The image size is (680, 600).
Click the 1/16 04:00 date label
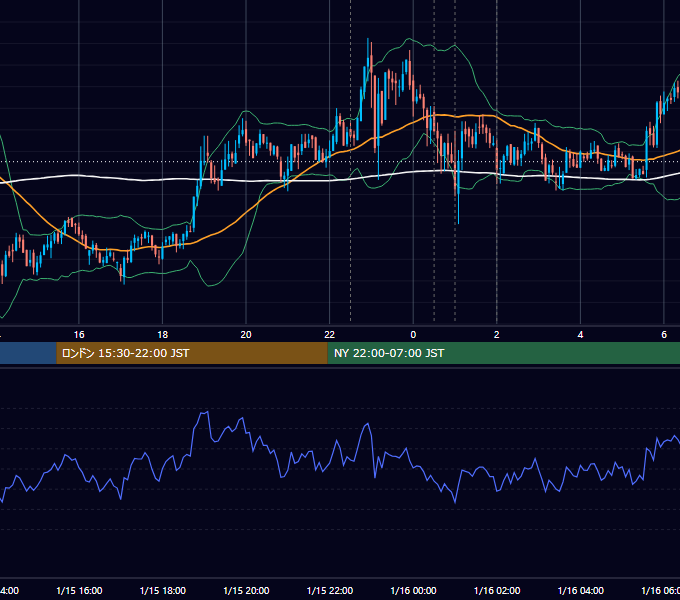point(581,590)
